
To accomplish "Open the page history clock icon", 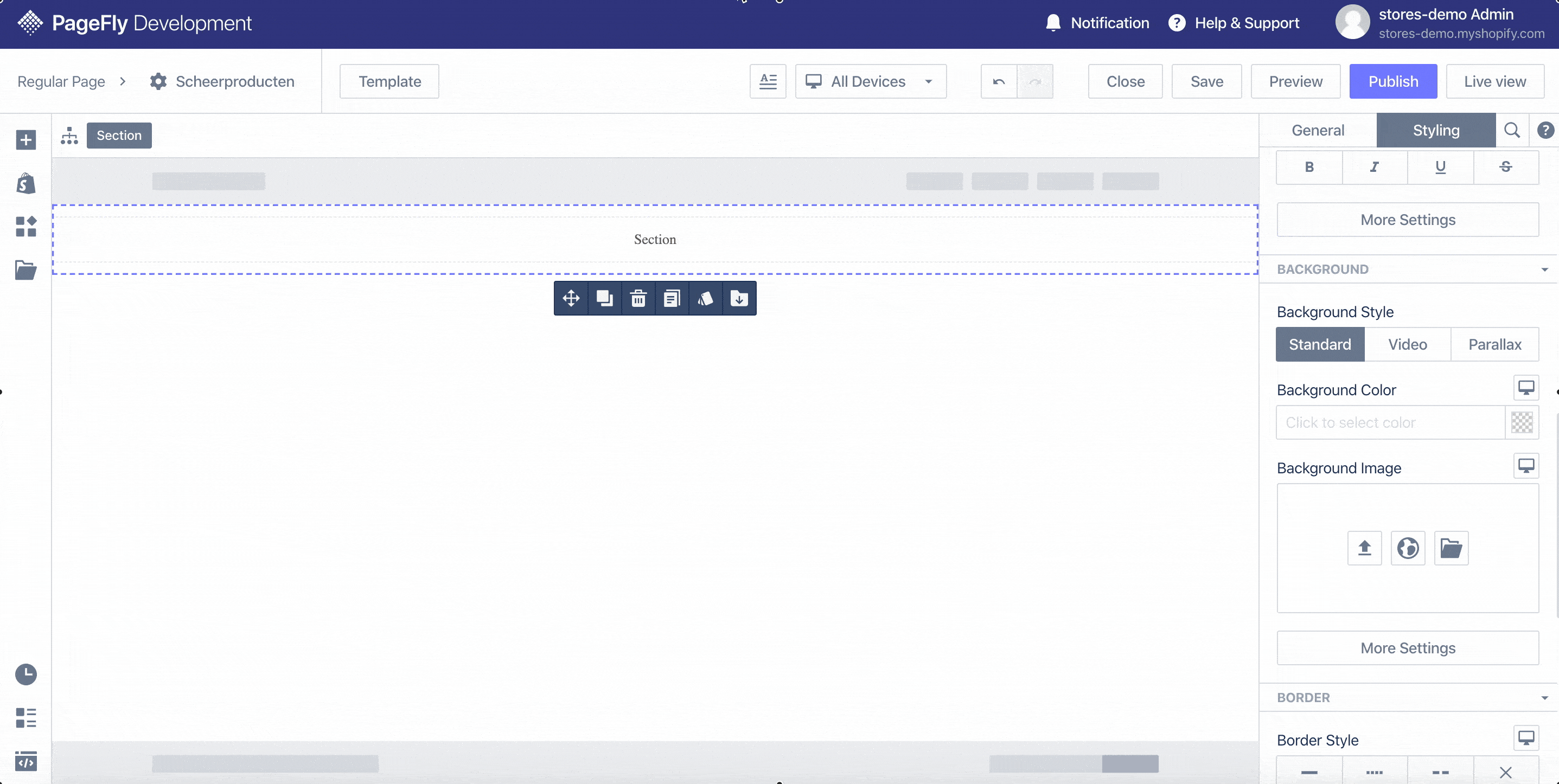I will (x=25, y=674).
